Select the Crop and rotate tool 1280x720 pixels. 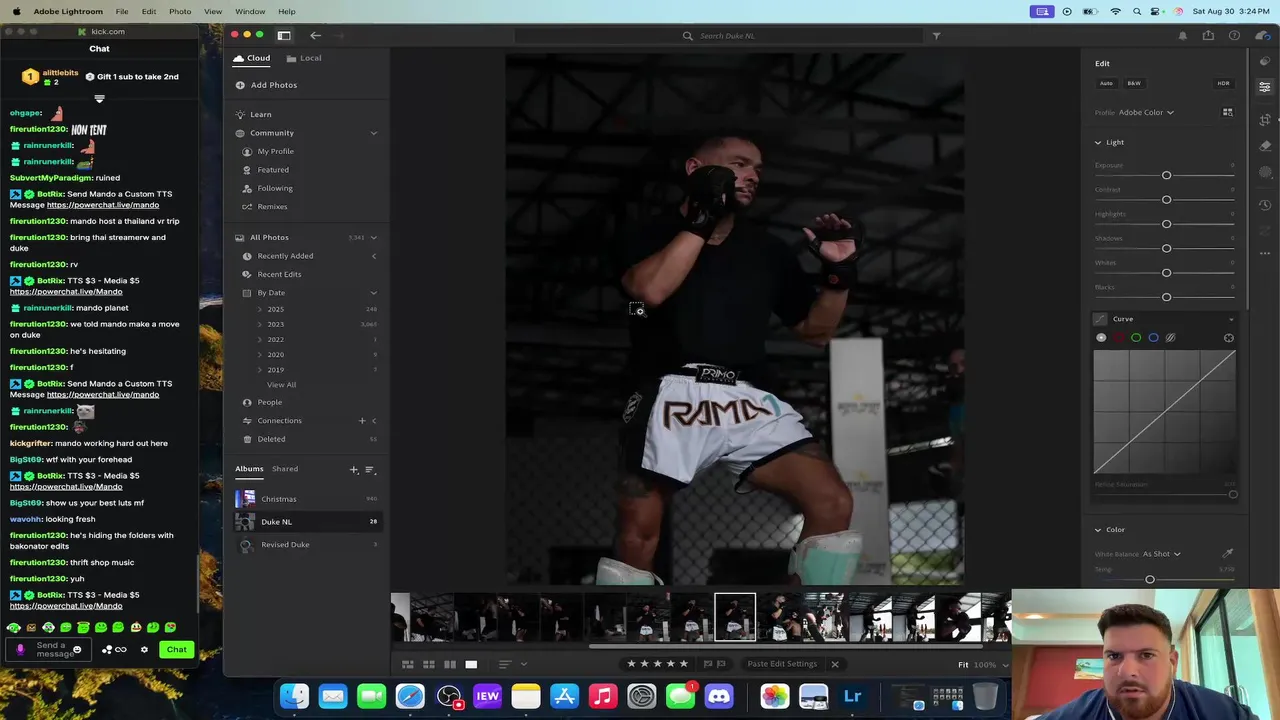coord(1265,119)
